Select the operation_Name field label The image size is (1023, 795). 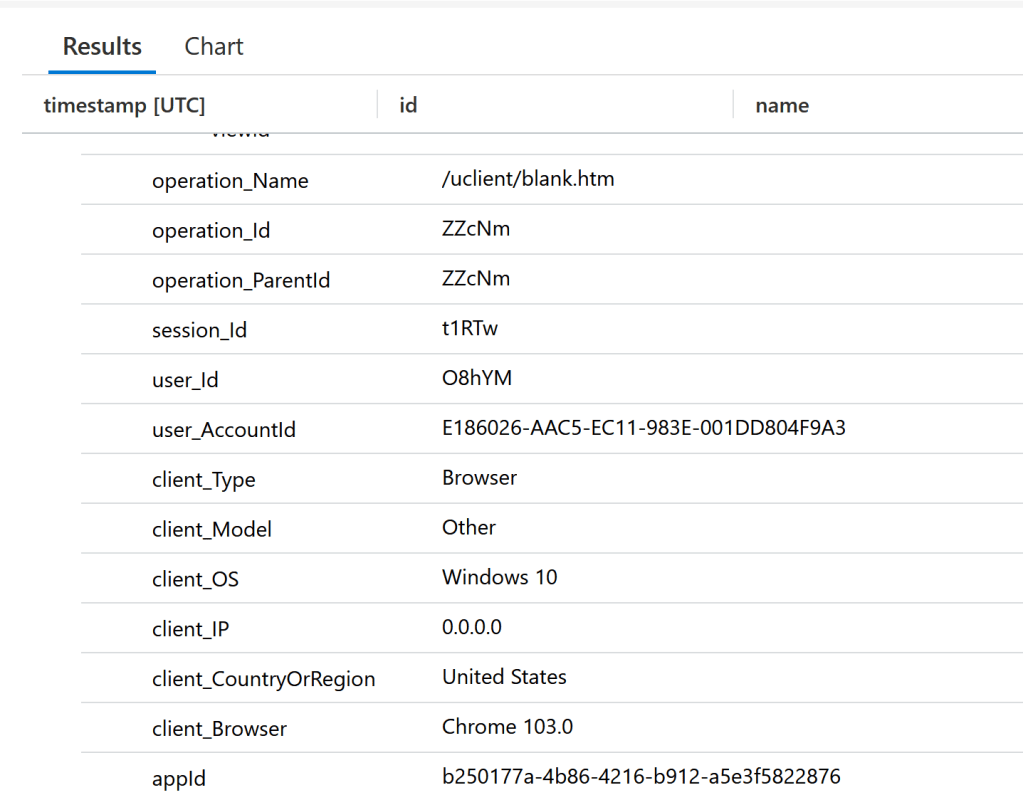pos(230,181)
